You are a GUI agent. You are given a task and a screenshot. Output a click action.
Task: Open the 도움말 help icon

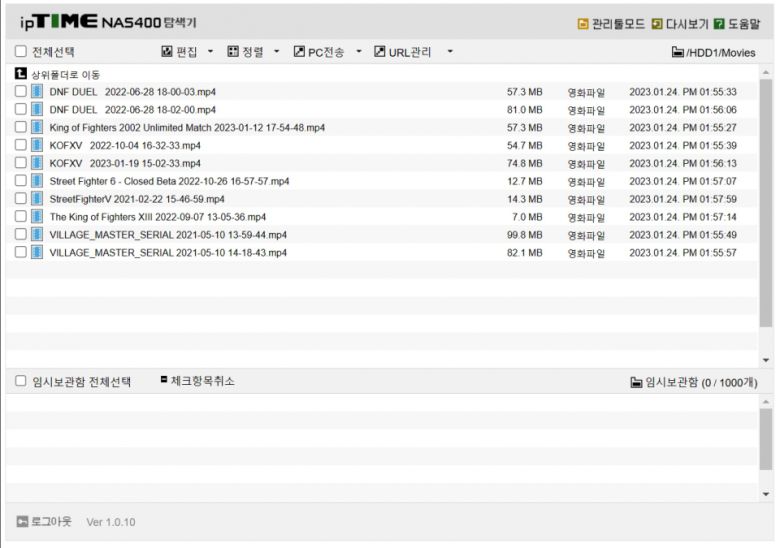pyautogui.click(x=718, y=23)
